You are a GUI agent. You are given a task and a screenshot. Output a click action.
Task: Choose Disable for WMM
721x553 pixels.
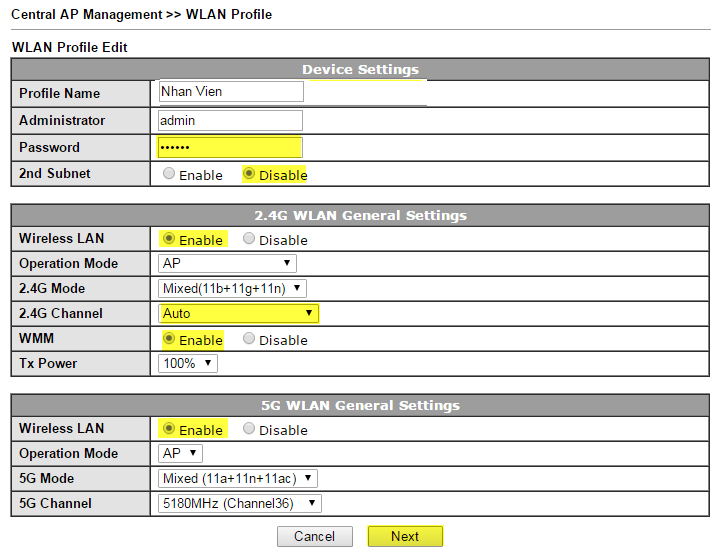(249, 338)
